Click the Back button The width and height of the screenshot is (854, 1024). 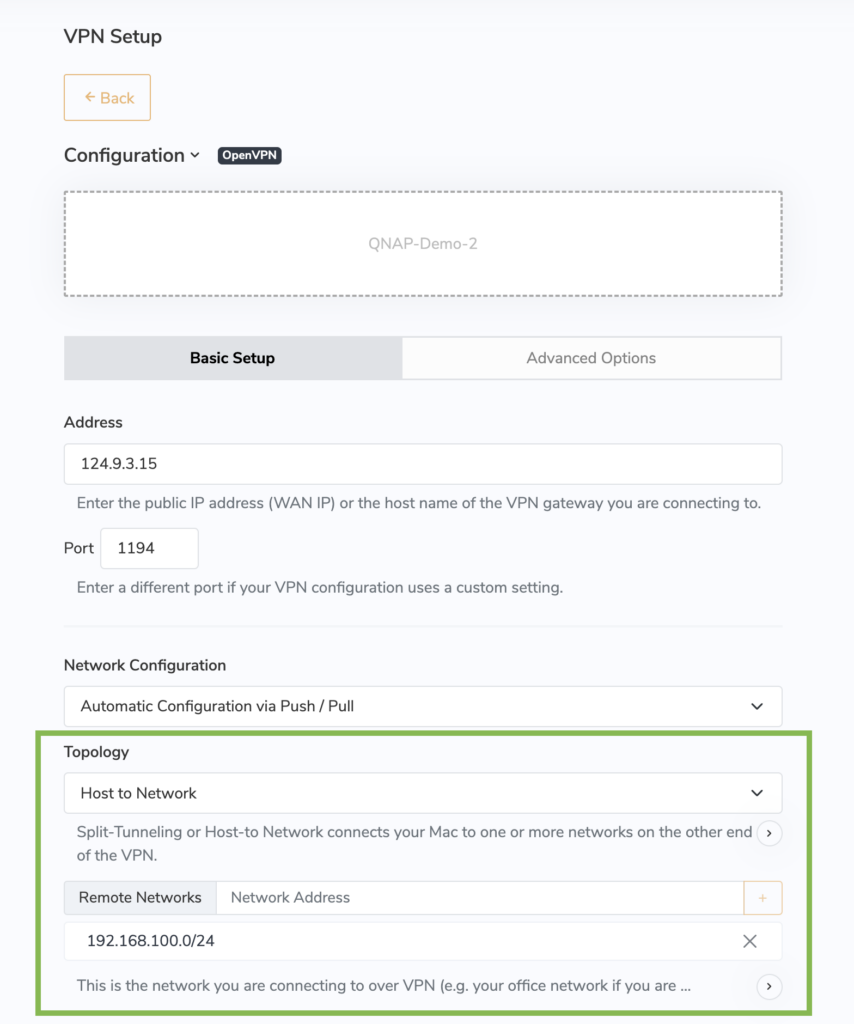point(107,97)
